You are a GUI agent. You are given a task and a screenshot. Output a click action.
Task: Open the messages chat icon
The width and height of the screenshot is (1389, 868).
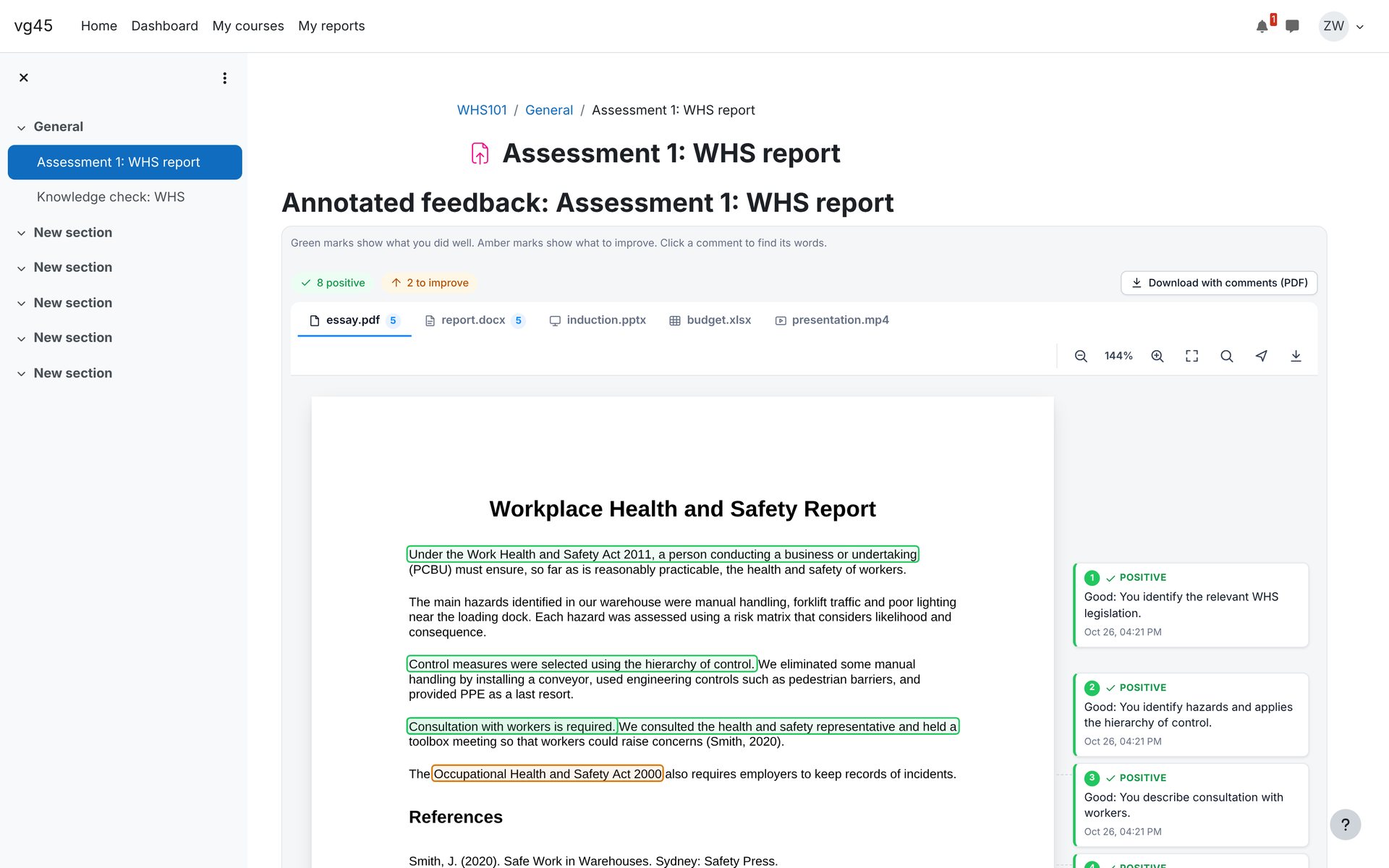point(1292,26)
